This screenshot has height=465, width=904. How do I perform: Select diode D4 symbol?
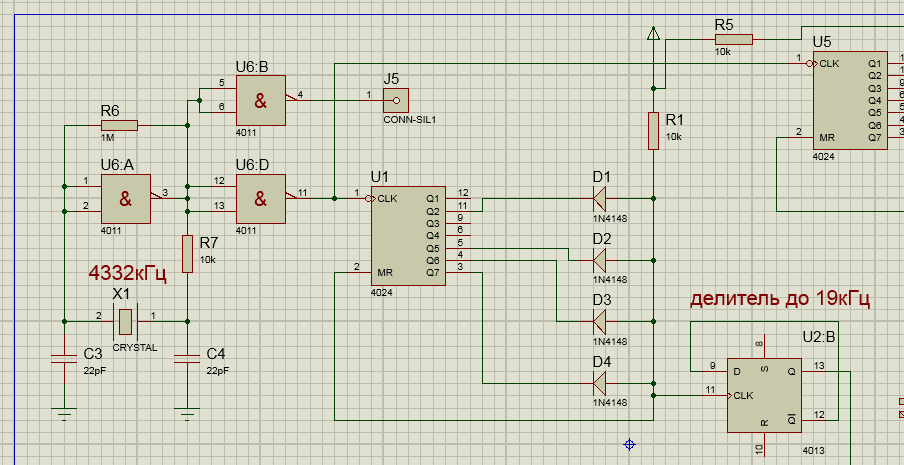600,382
